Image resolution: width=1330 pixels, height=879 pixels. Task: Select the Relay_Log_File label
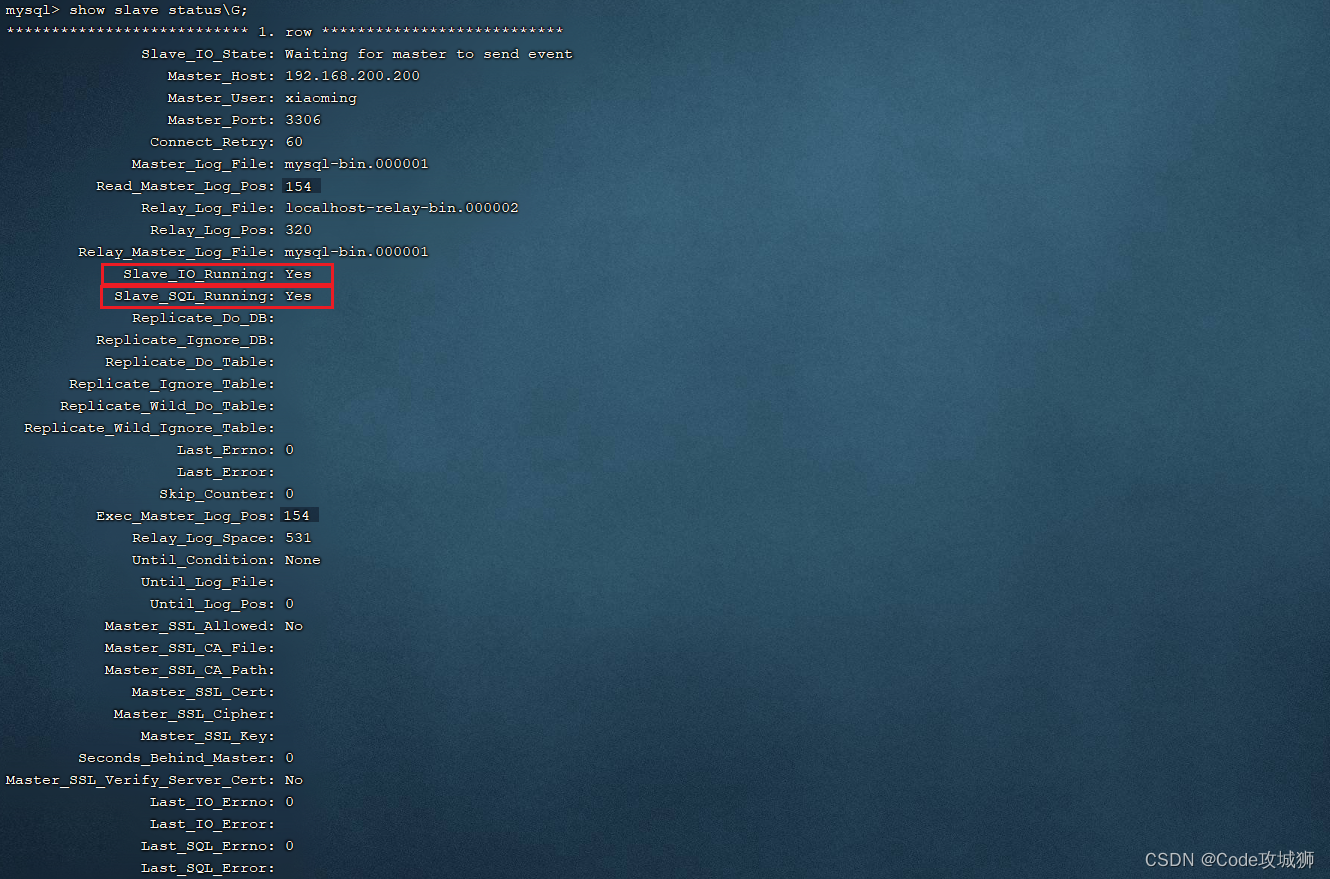click(208, 208)
